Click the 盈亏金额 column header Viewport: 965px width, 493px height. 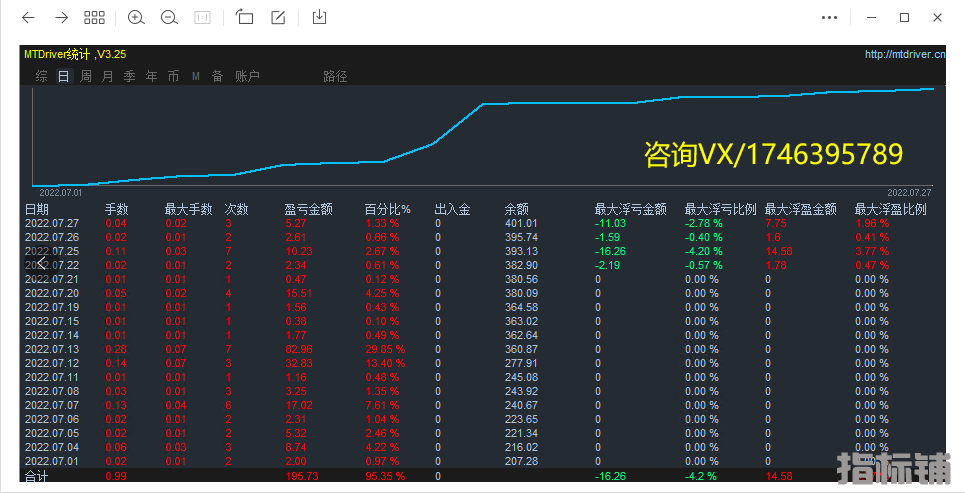tap(308, 209)
